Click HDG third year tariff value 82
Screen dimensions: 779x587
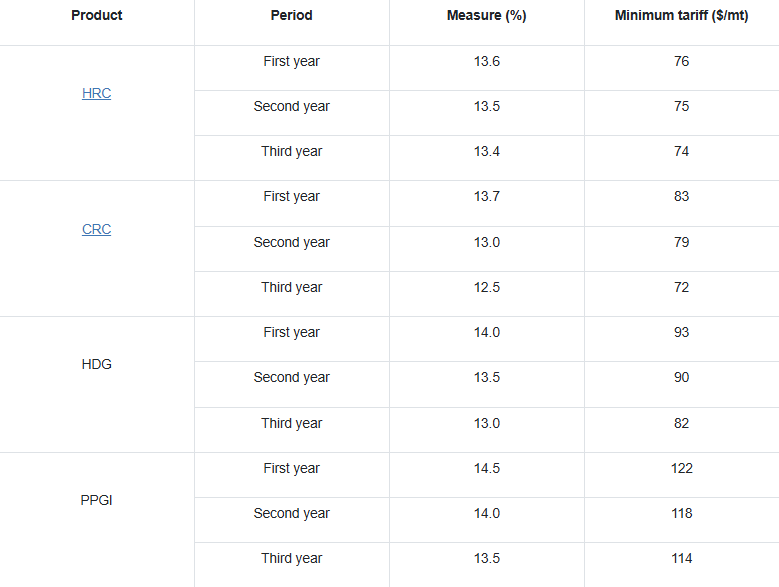click(x=681, y=423)
